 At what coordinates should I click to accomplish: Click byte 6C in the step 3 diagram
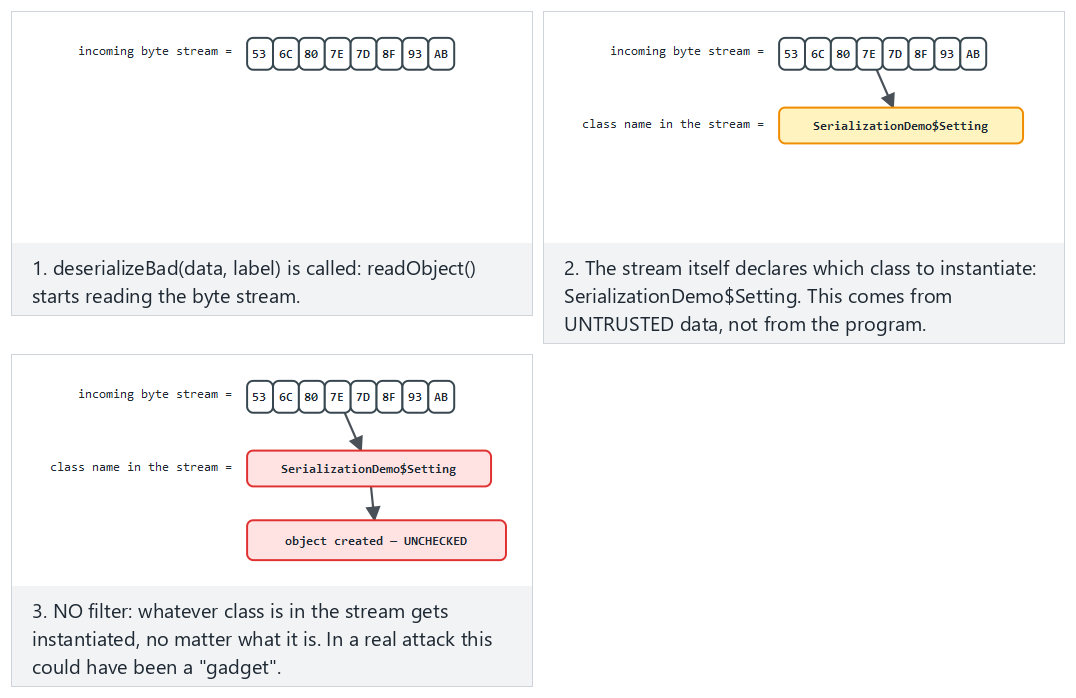(x=285, y=397)
